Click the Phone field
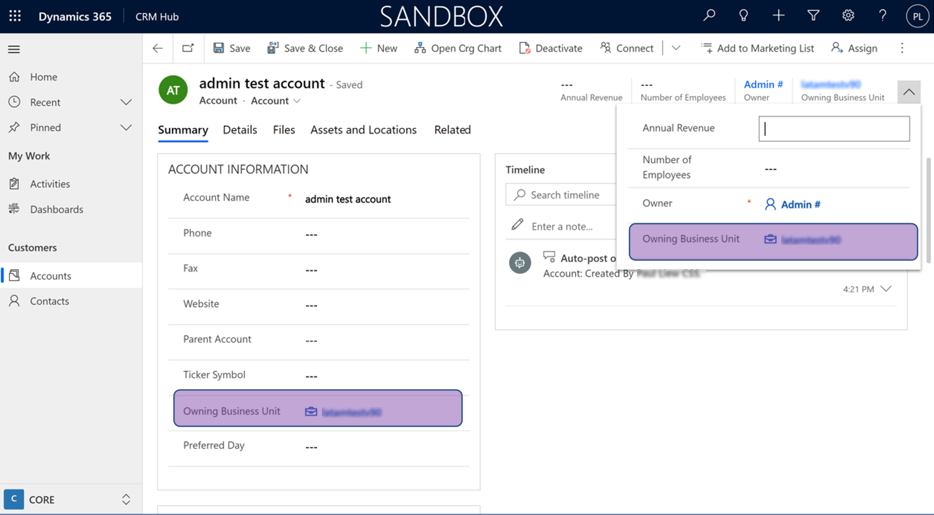This screenshot has width=934, height=515. click(319, 234)
